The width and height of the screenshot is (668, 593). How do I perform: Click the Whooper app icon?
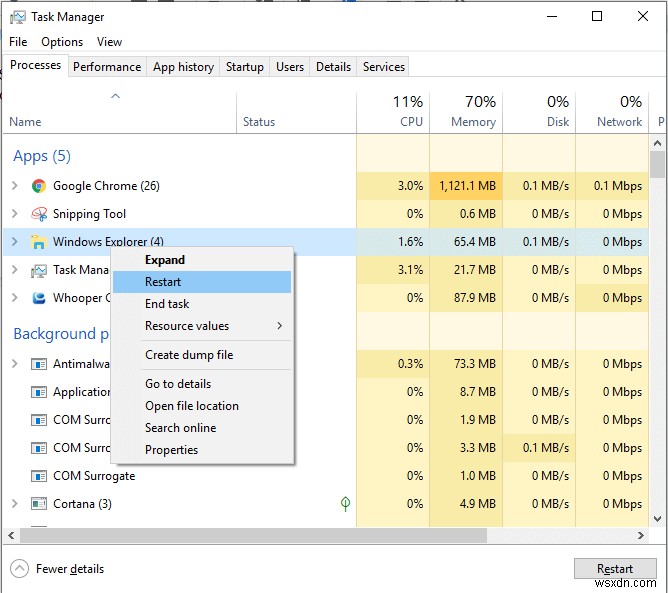(39, 298)
